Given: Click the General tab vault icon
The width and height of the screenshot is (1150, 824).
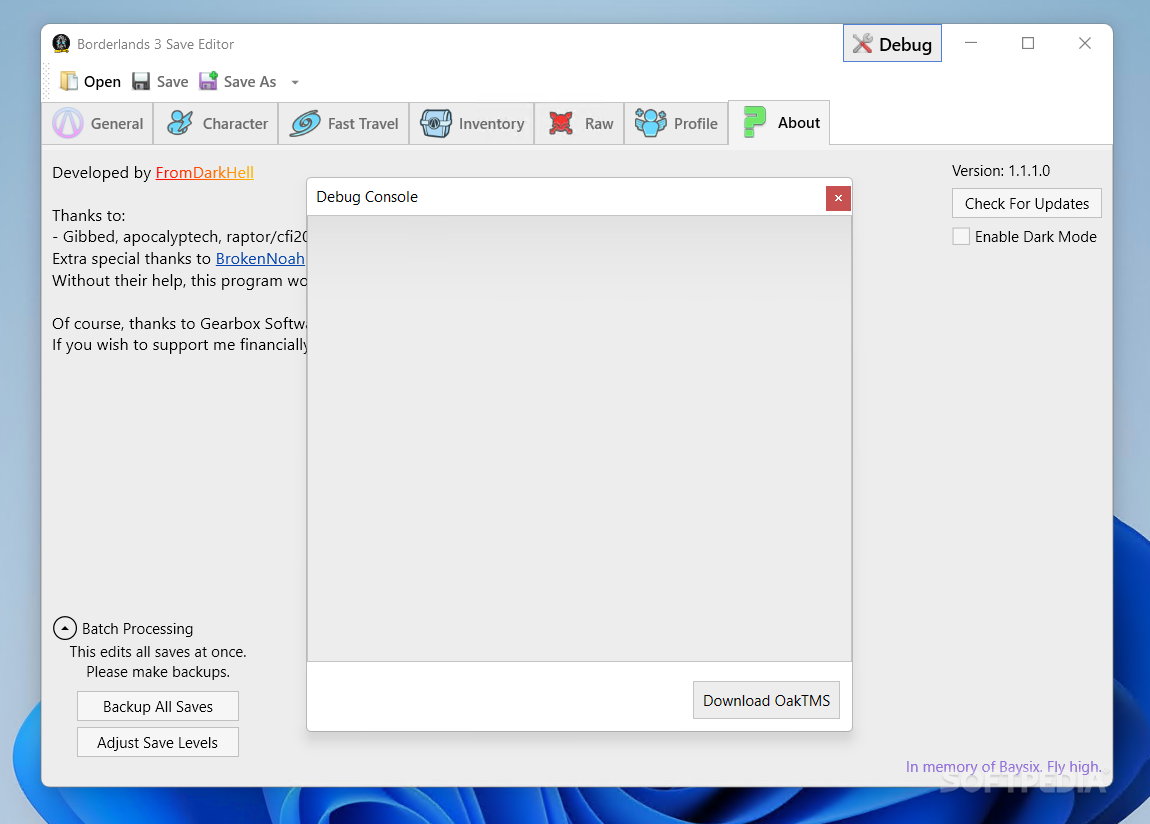Looking at the screenshot, I should tap(67, 123).
